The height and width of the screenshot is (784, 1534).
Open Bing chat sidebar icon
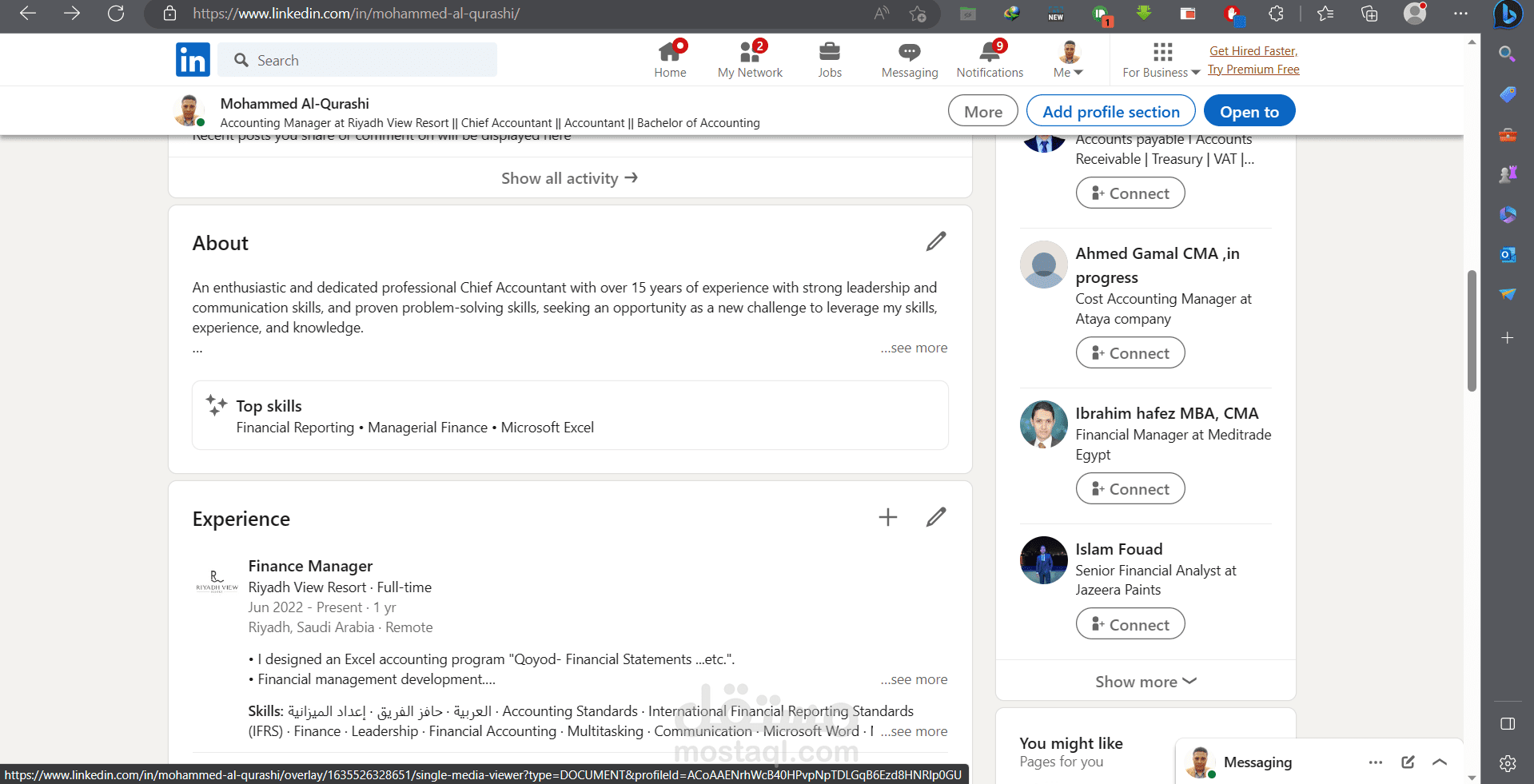[1508, 14]
